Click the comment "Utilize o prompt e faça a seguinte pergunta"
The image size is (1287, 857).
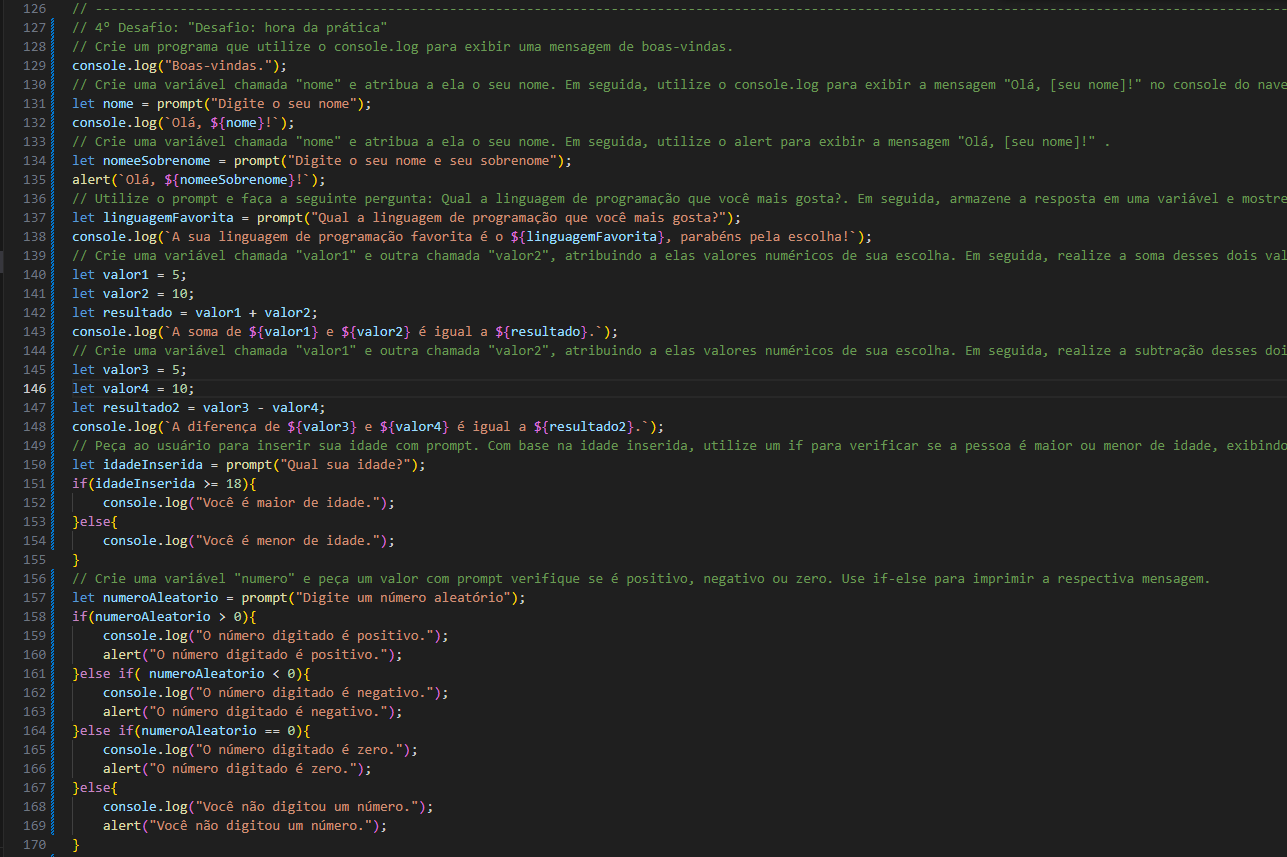[x=679, y=199]
